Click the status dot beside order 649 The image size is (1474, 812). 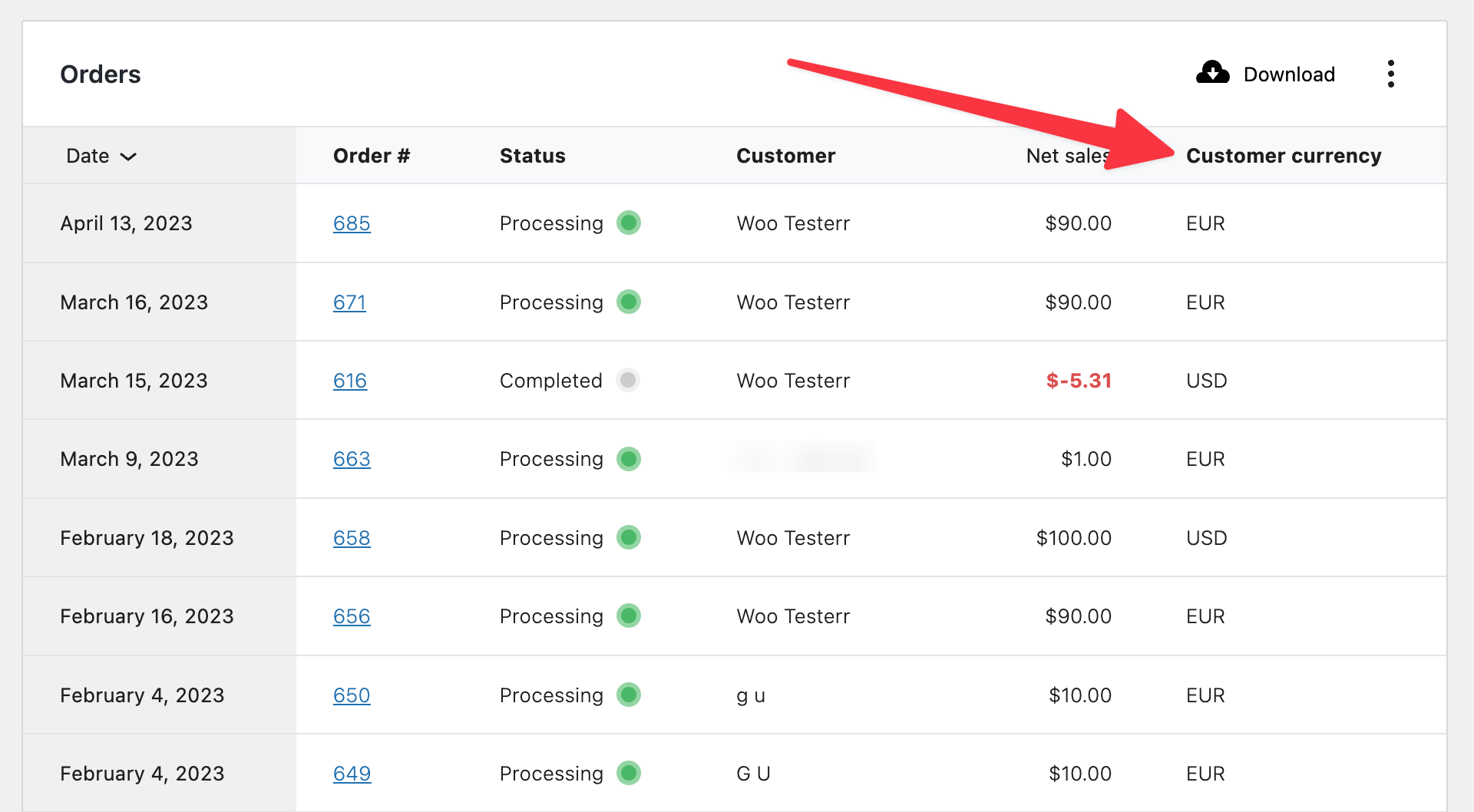[628, 773]
